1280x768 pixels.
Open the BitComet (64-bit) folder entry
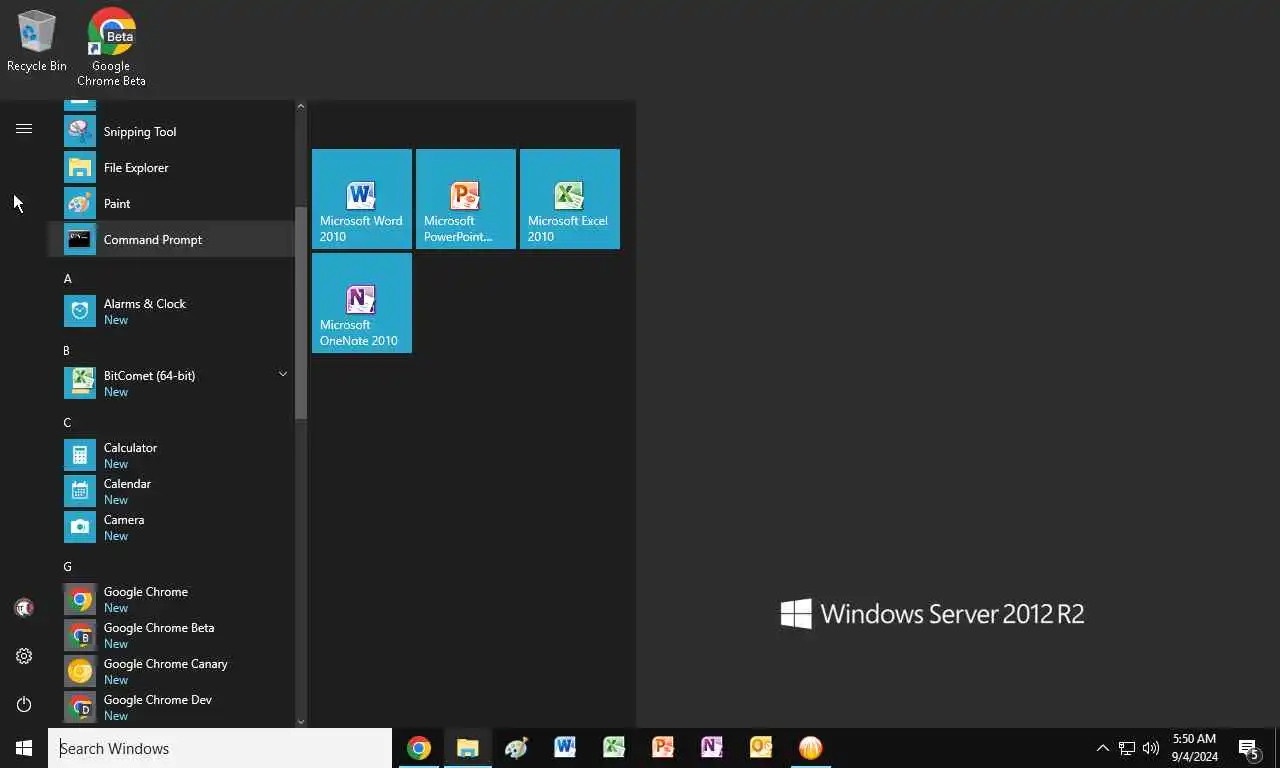click(x=171, y=383)
